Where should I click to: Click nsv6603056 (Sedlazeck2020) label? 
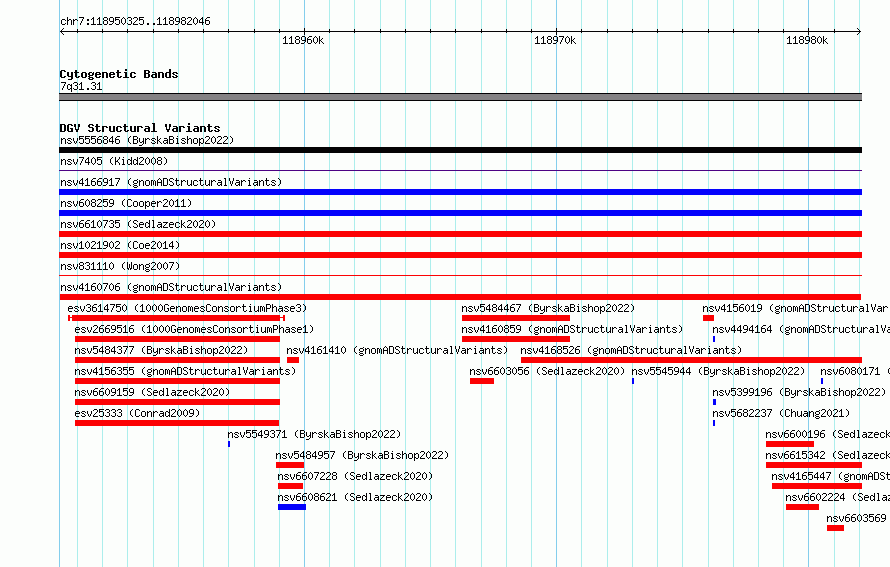click(x=547, y=371)
